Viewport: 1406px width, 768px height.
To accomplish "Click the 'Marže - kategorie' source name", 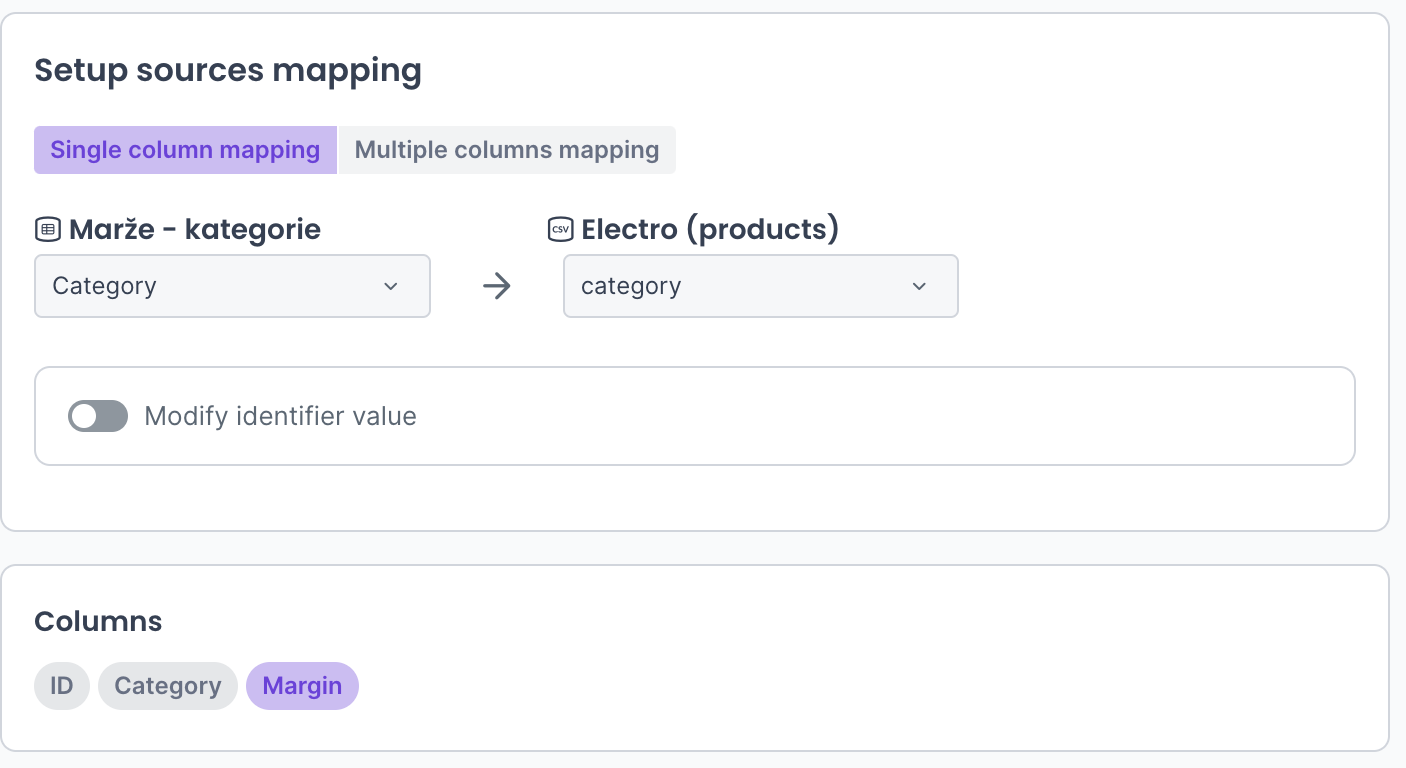I will point(195,230).
